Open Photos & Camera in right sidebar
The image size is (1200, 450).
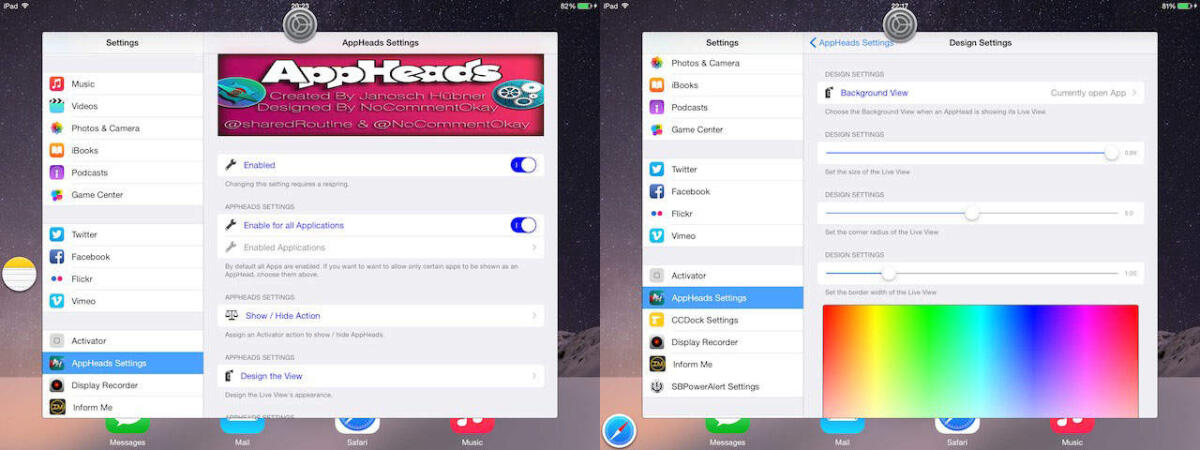click(x=722, y=63)
